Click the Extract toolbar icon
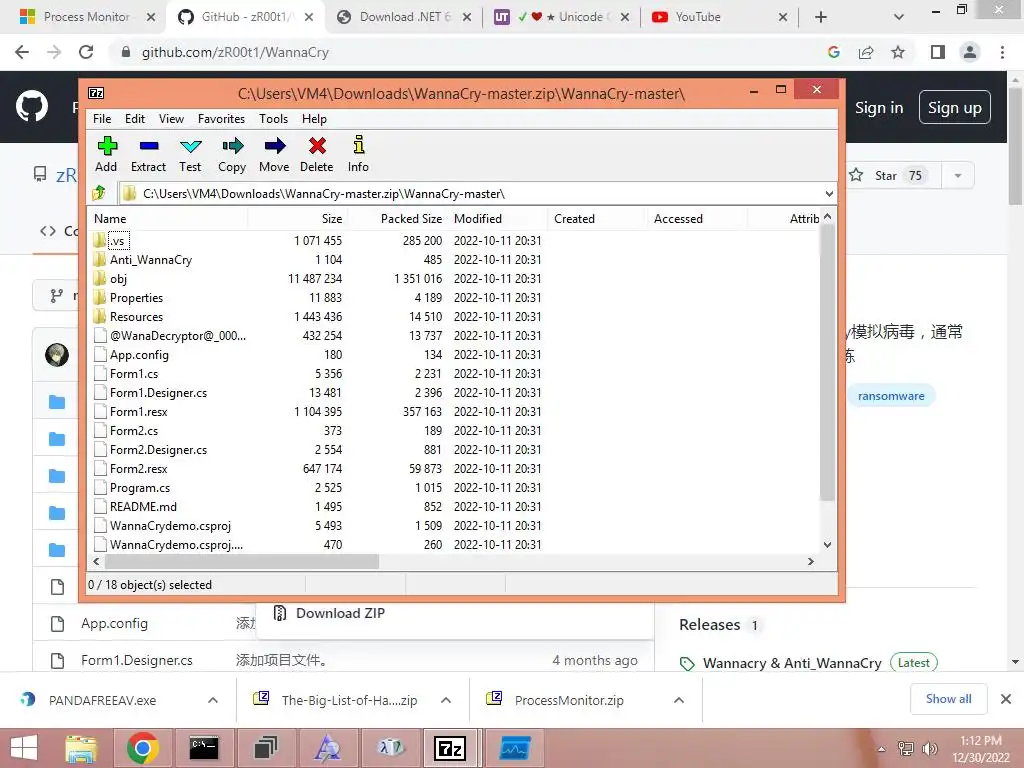The width and height of the screenshot is (1024, 768). (x=149, y=154)
